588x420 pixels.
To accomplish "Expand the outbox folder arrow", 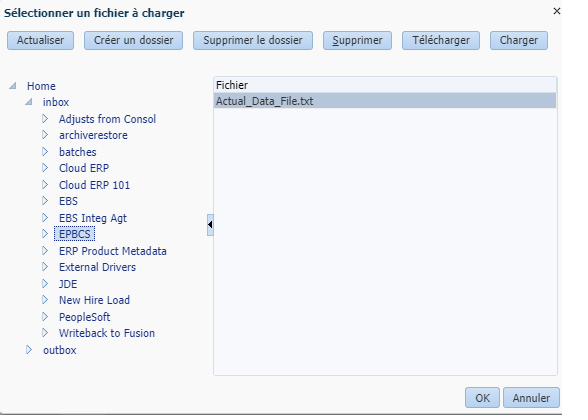I will click(29, 350).
